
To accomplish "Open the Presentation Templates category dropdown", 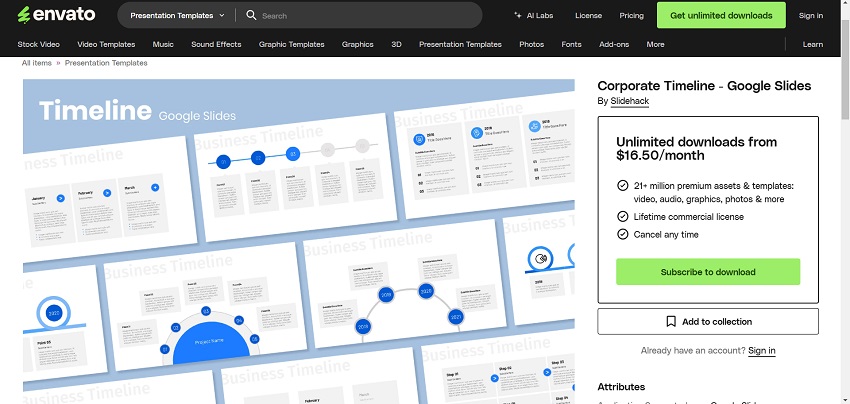I will [177, 16].
